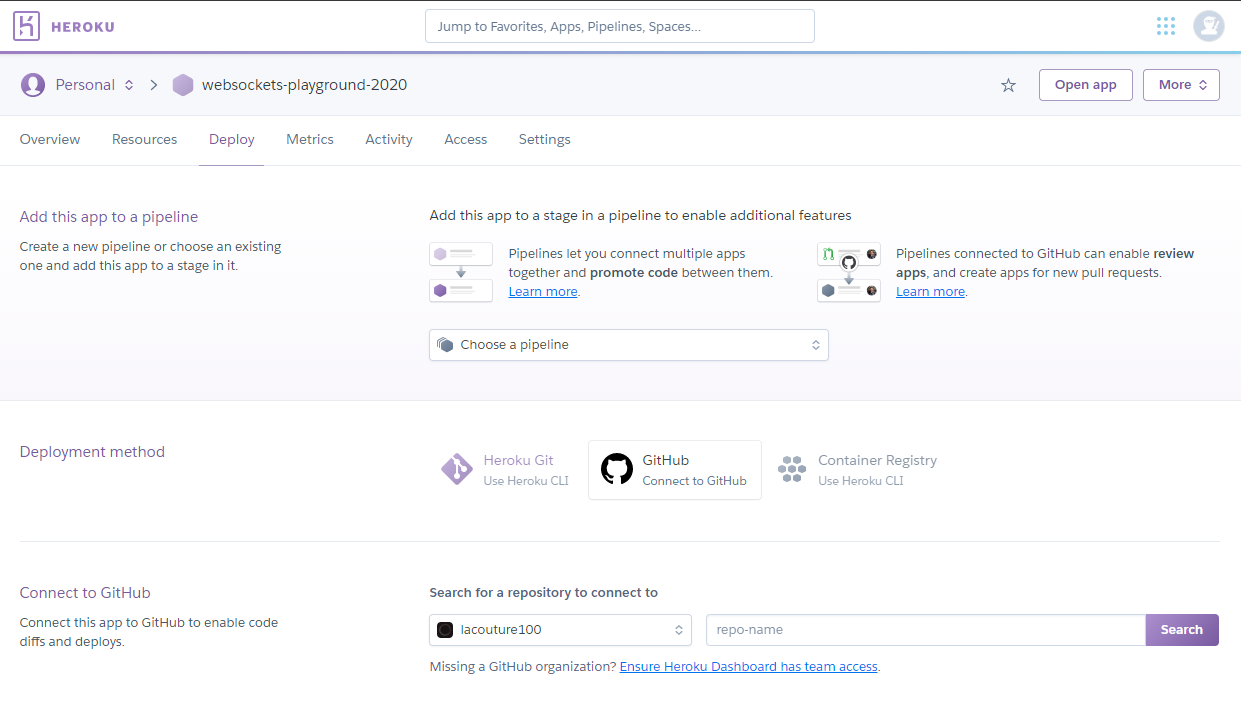Open the Heroku logo home link
The width and height of the screenshot is (1241, 722).
coord(64,26)
